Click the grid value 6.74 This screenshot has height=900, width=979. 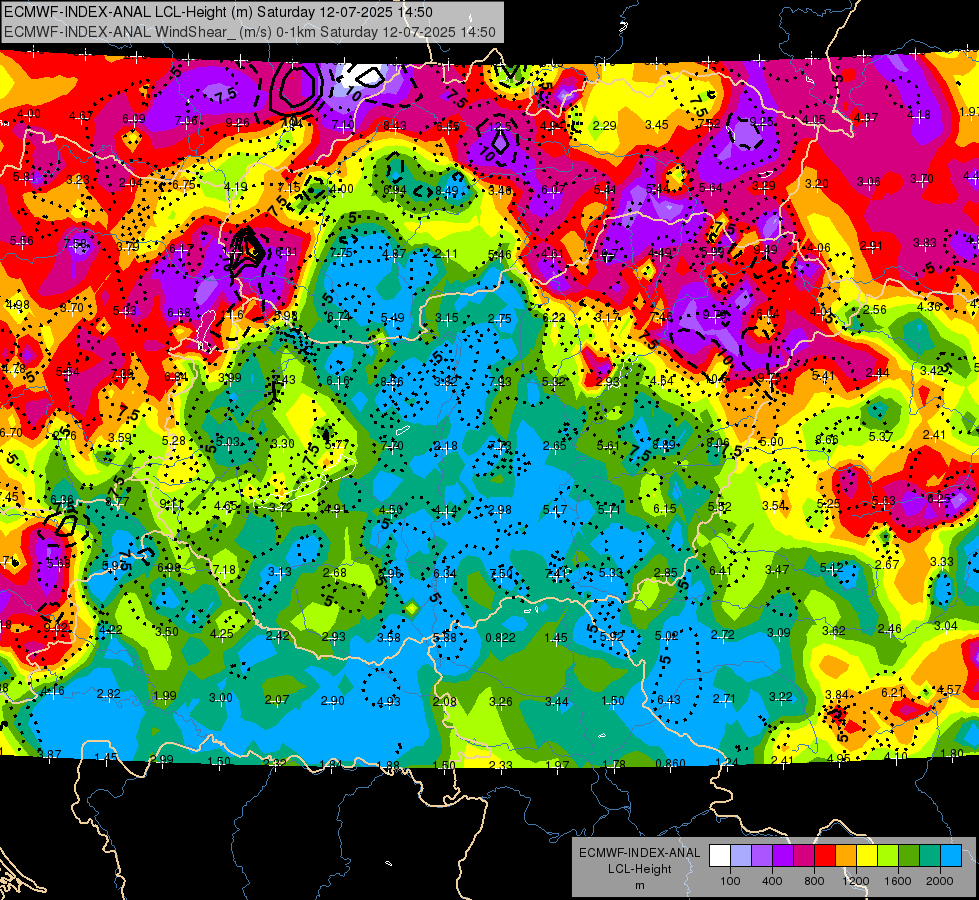click(339, 317)
